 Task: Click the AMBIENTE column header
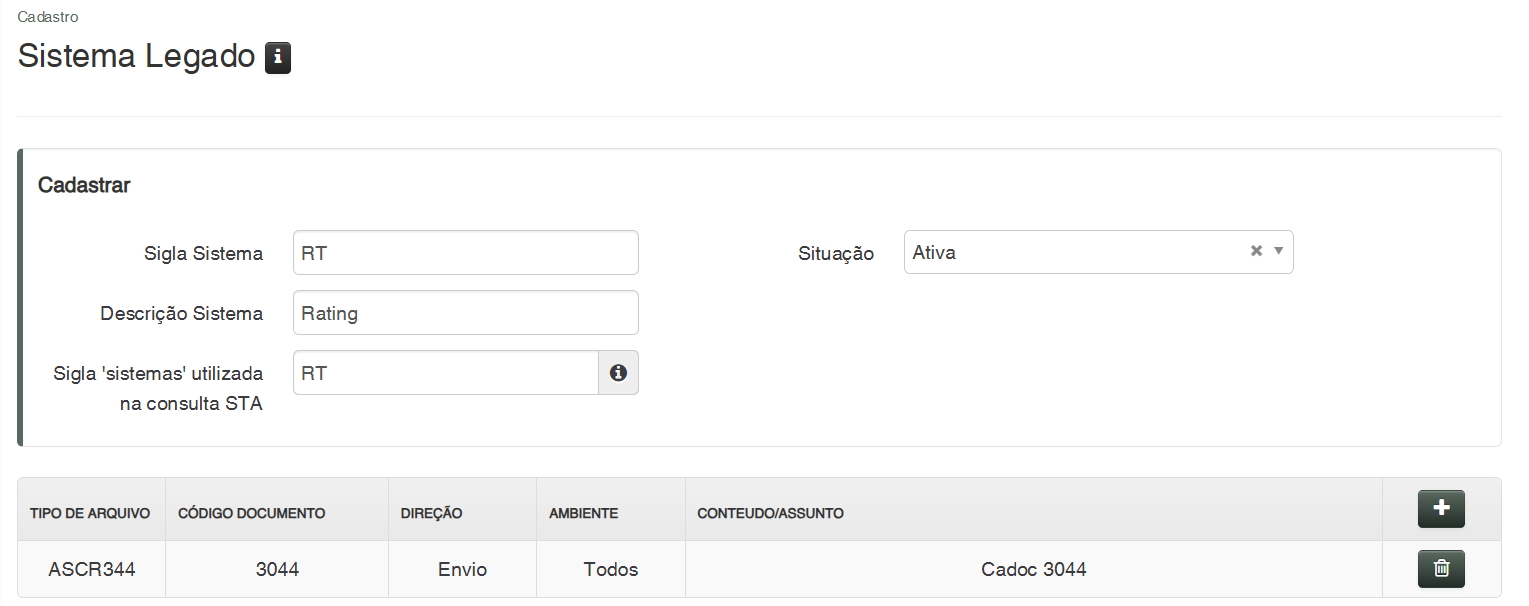583,513
